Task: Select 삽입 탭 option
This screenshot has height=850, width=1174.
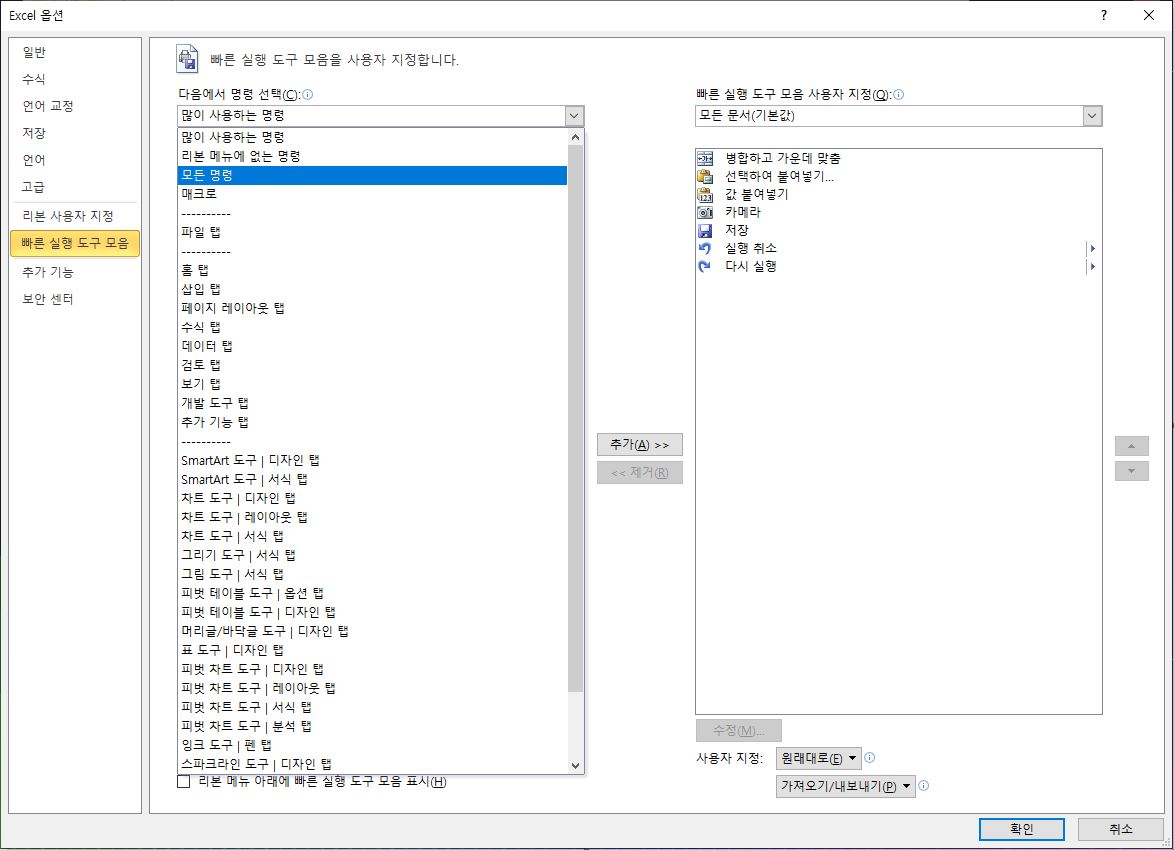Action: (372, 289)
